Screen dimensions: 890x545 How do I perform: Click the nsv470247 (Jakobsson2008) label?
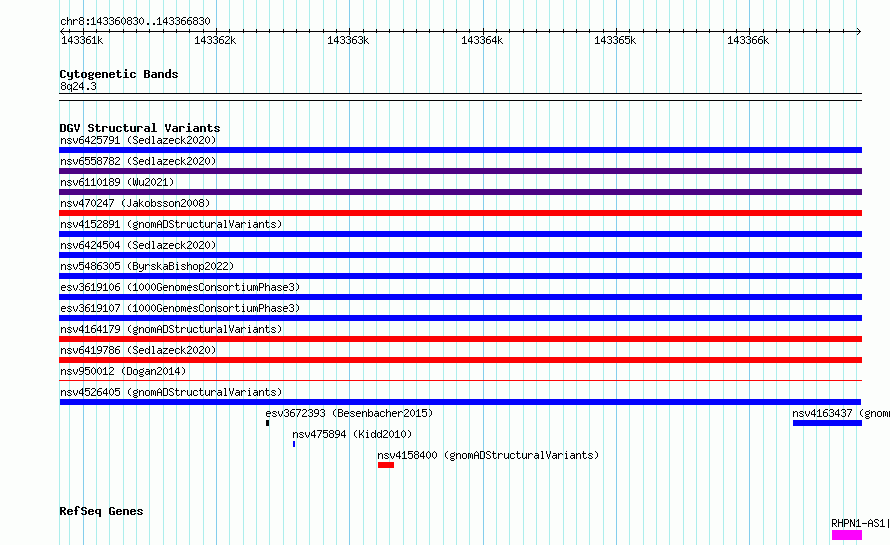(135, 203)
